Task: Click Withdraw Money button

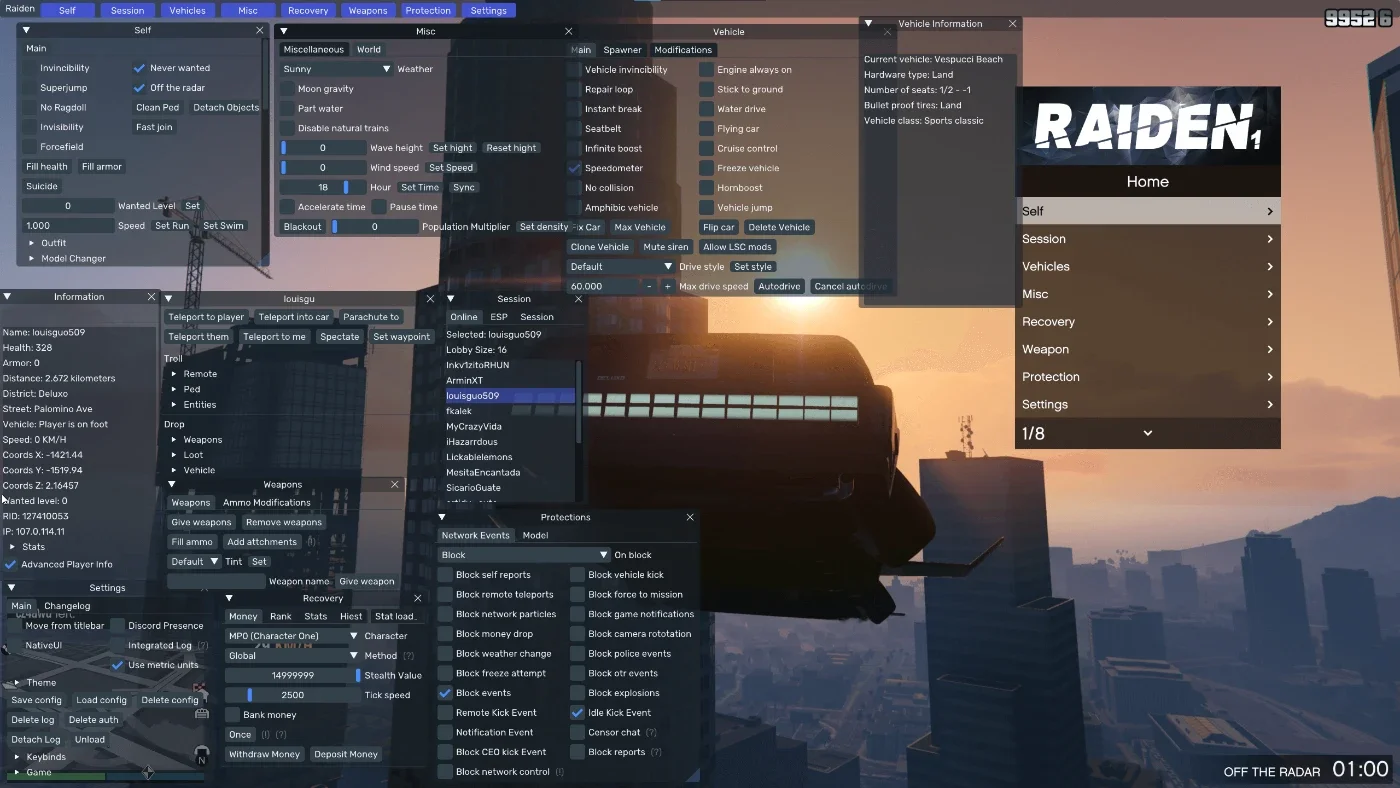Action: [x=264, y=754]
